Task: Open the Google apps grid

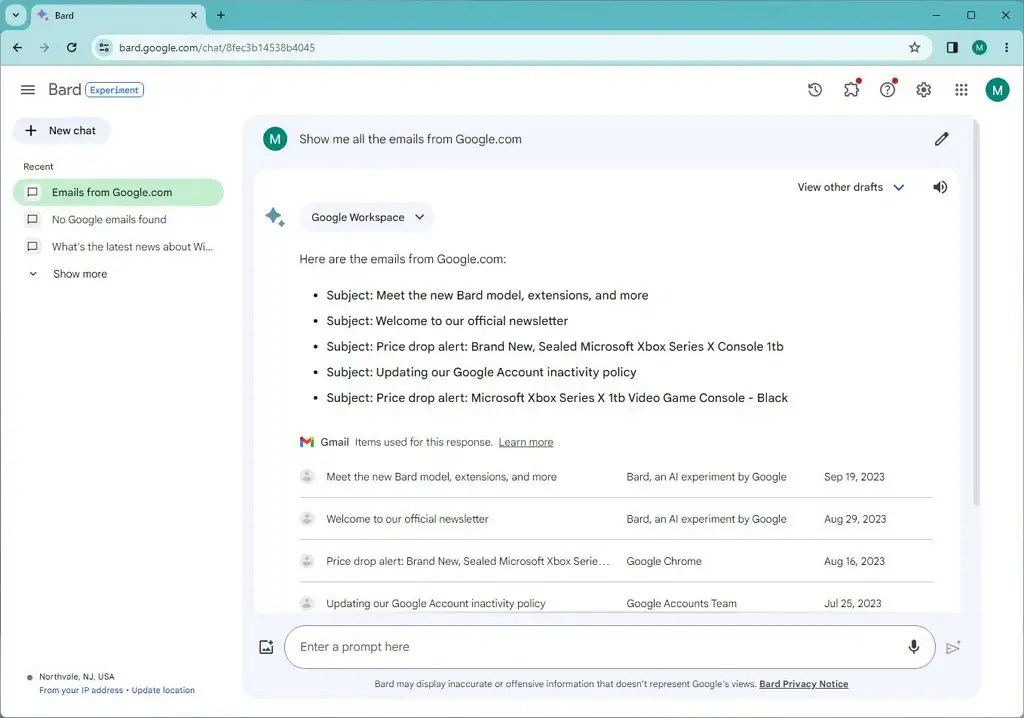Action: coord(960,89)
